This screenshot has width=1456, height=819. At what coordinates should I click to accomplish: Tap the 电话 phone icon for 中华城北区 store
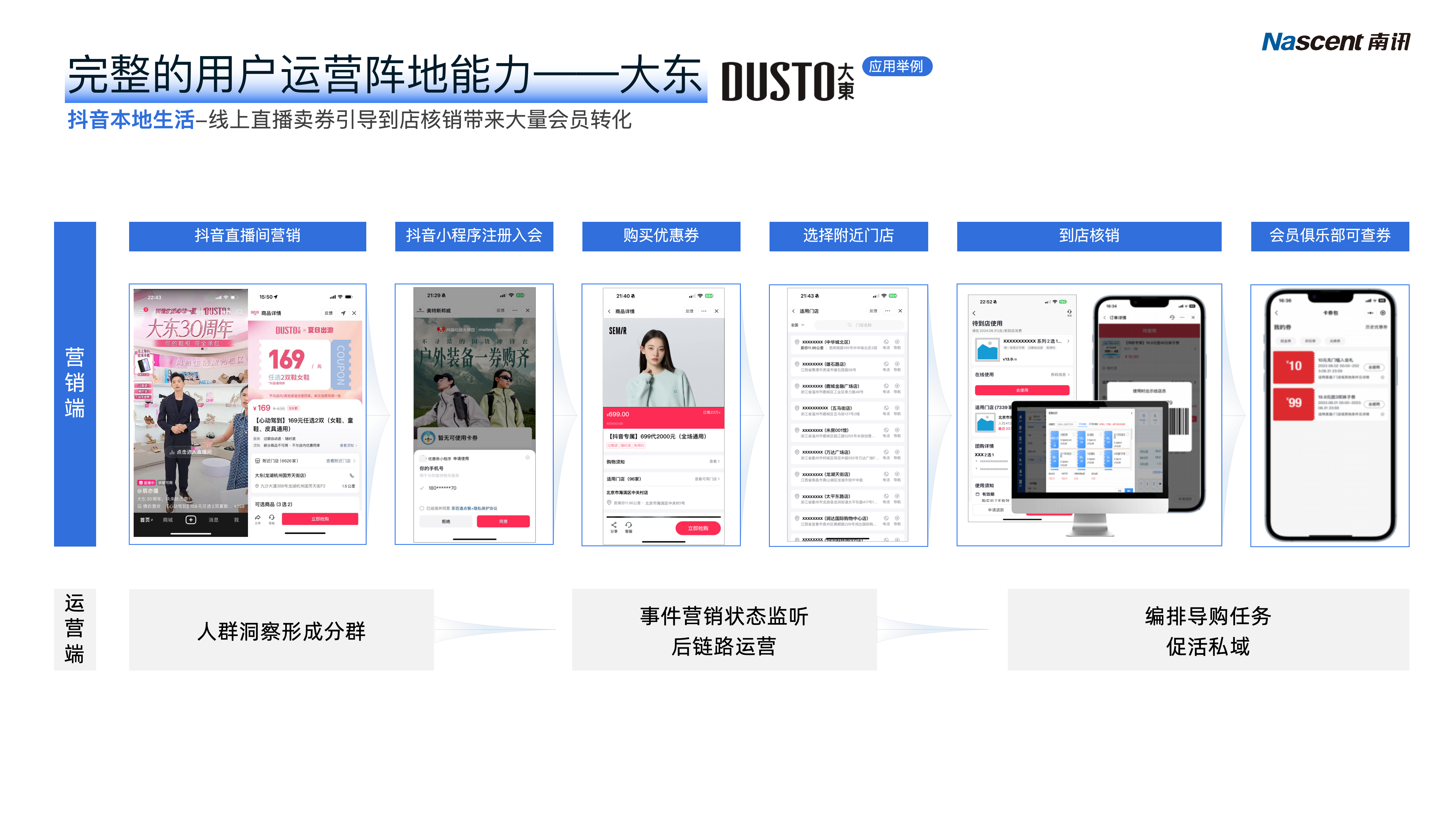point(886,342)
